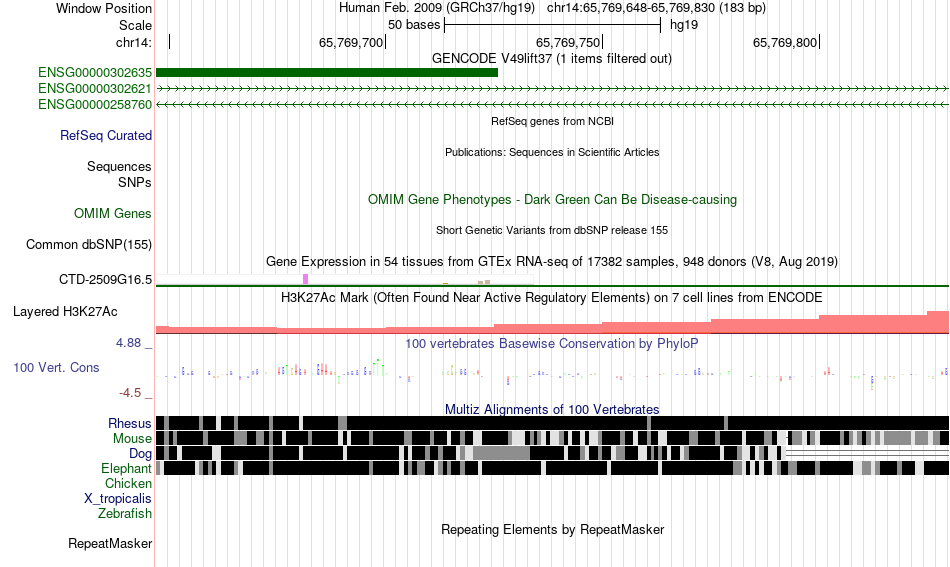This screenshot has height=567, width=950.
Task: Click the Rhesus alignment block row
Action: pos(553,423)
